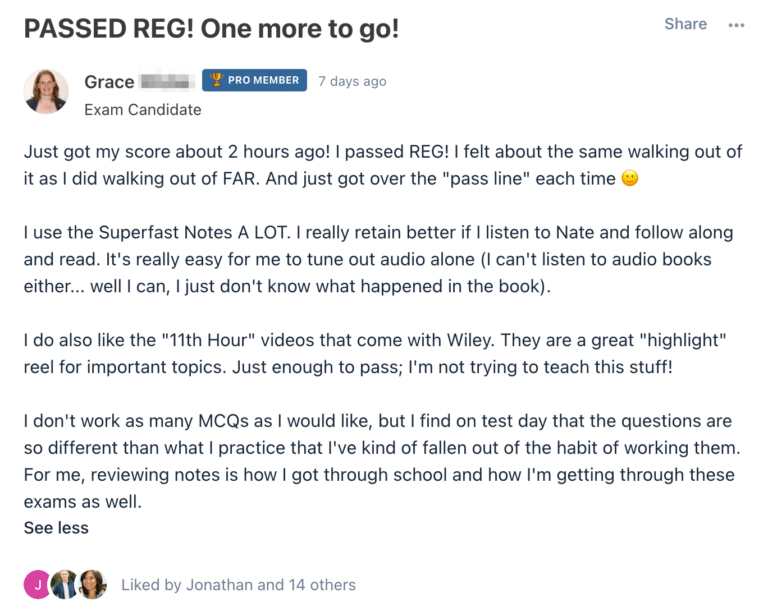Click the blurred last name beside Grace

click(166, 81)
